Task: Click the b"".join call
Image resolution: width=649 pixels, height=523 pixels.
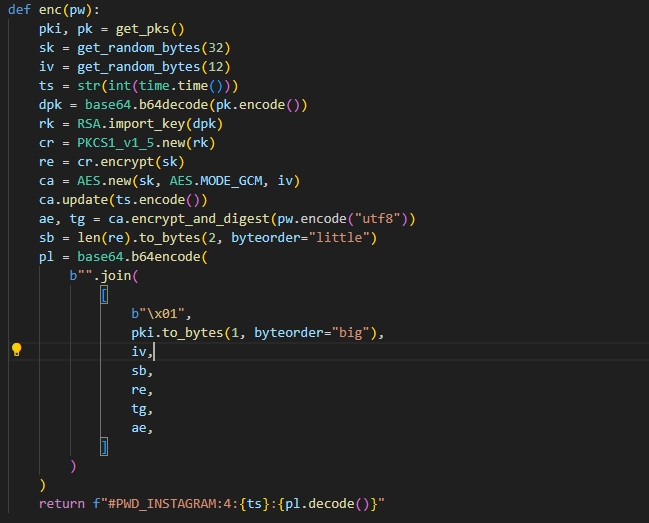Action: (x=104, y=276)
